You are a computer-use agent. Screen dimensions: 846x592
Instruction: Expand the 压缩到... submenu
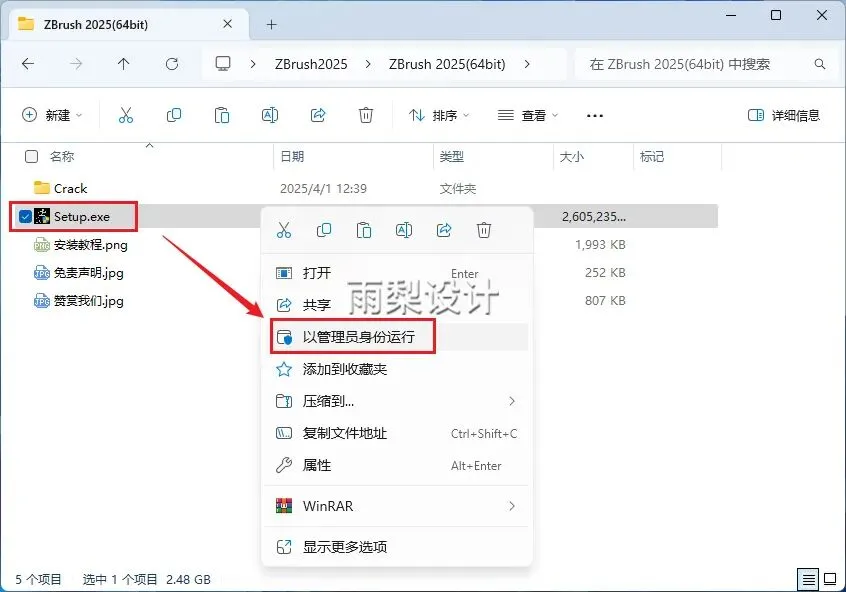tap(511, 401)
